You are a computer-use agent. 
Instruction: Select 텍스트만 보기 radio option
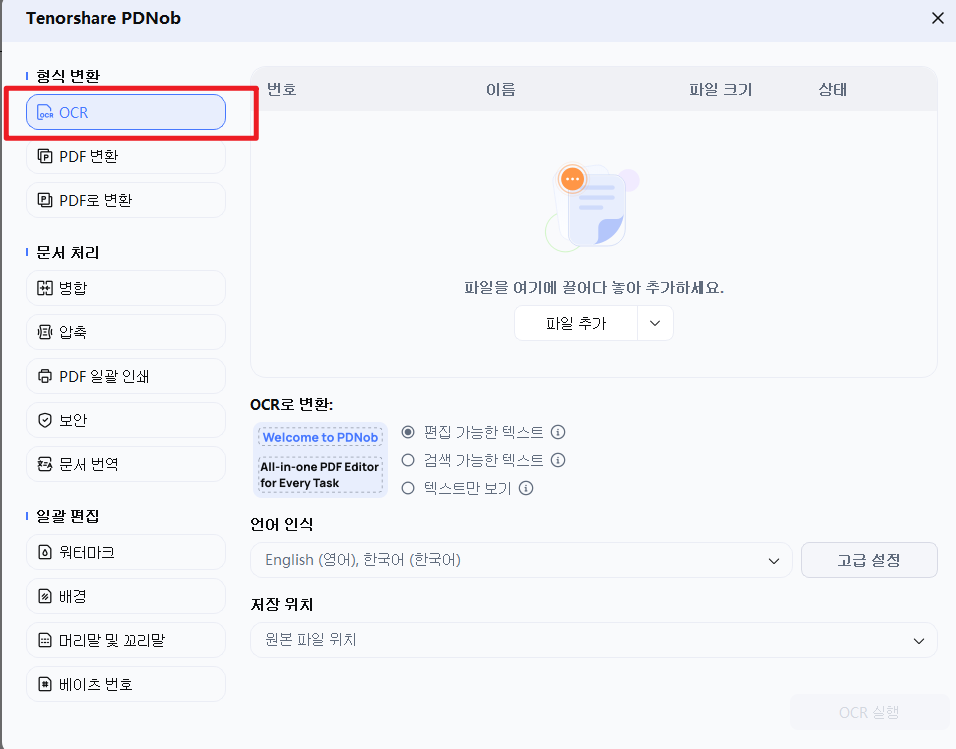(x=408, y=488)
